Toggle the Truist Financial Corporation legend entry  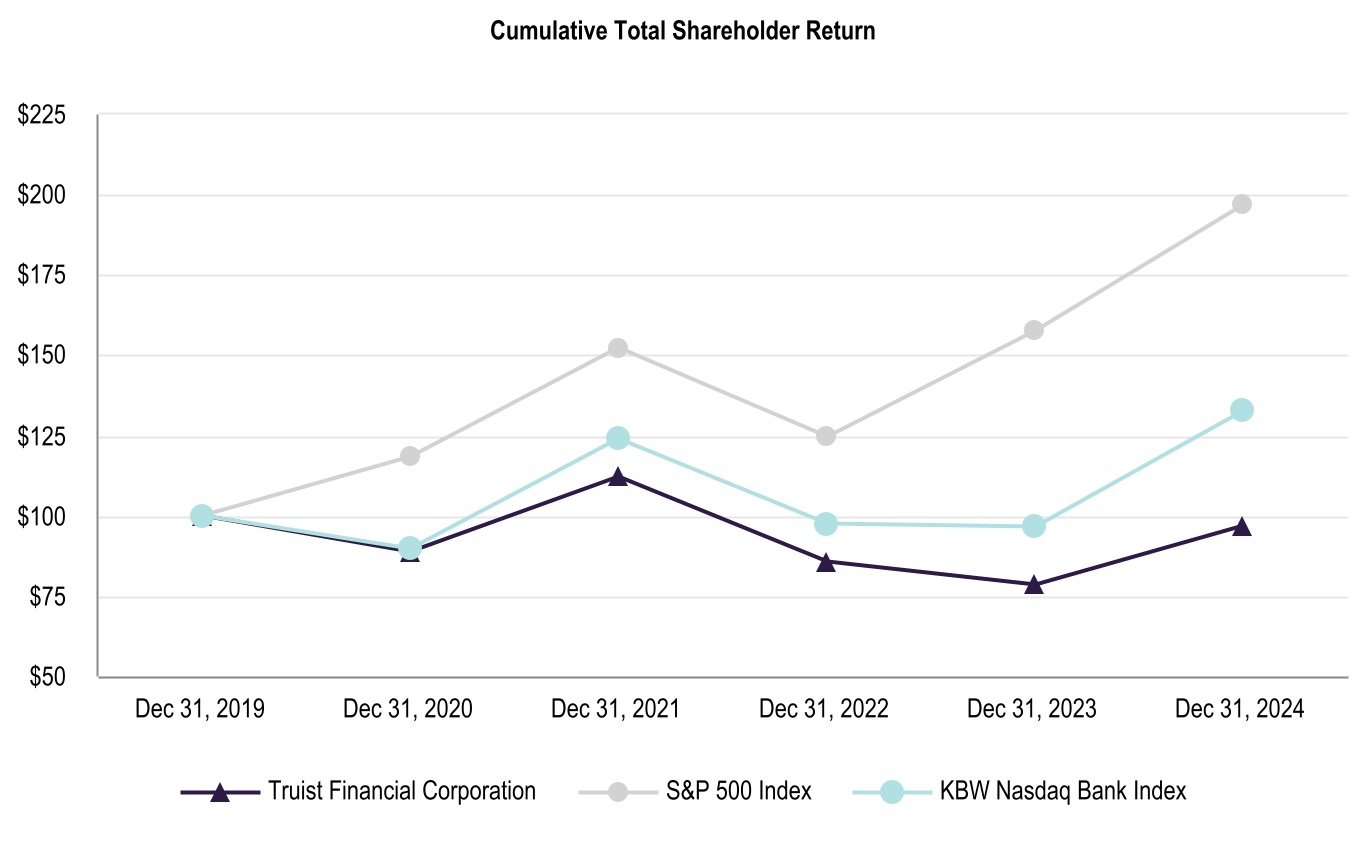[401, 791]
